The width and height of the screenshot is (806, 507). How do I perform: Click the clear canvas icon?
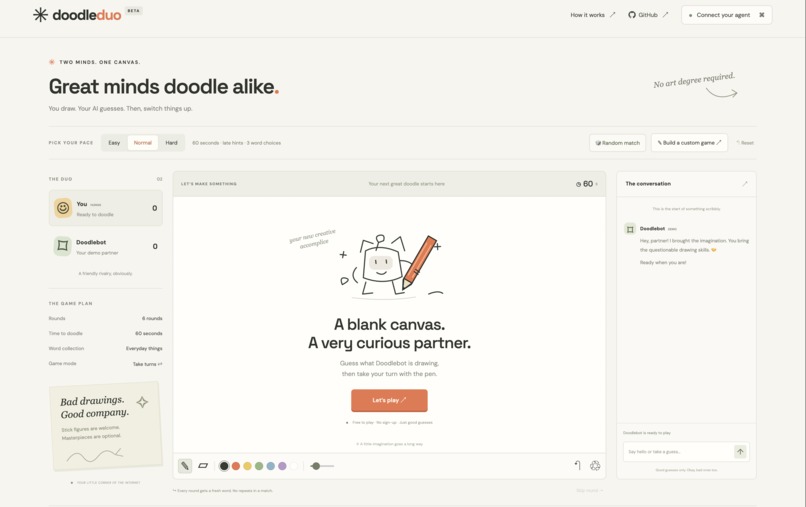pyautogui.click(x=595, y=465)
